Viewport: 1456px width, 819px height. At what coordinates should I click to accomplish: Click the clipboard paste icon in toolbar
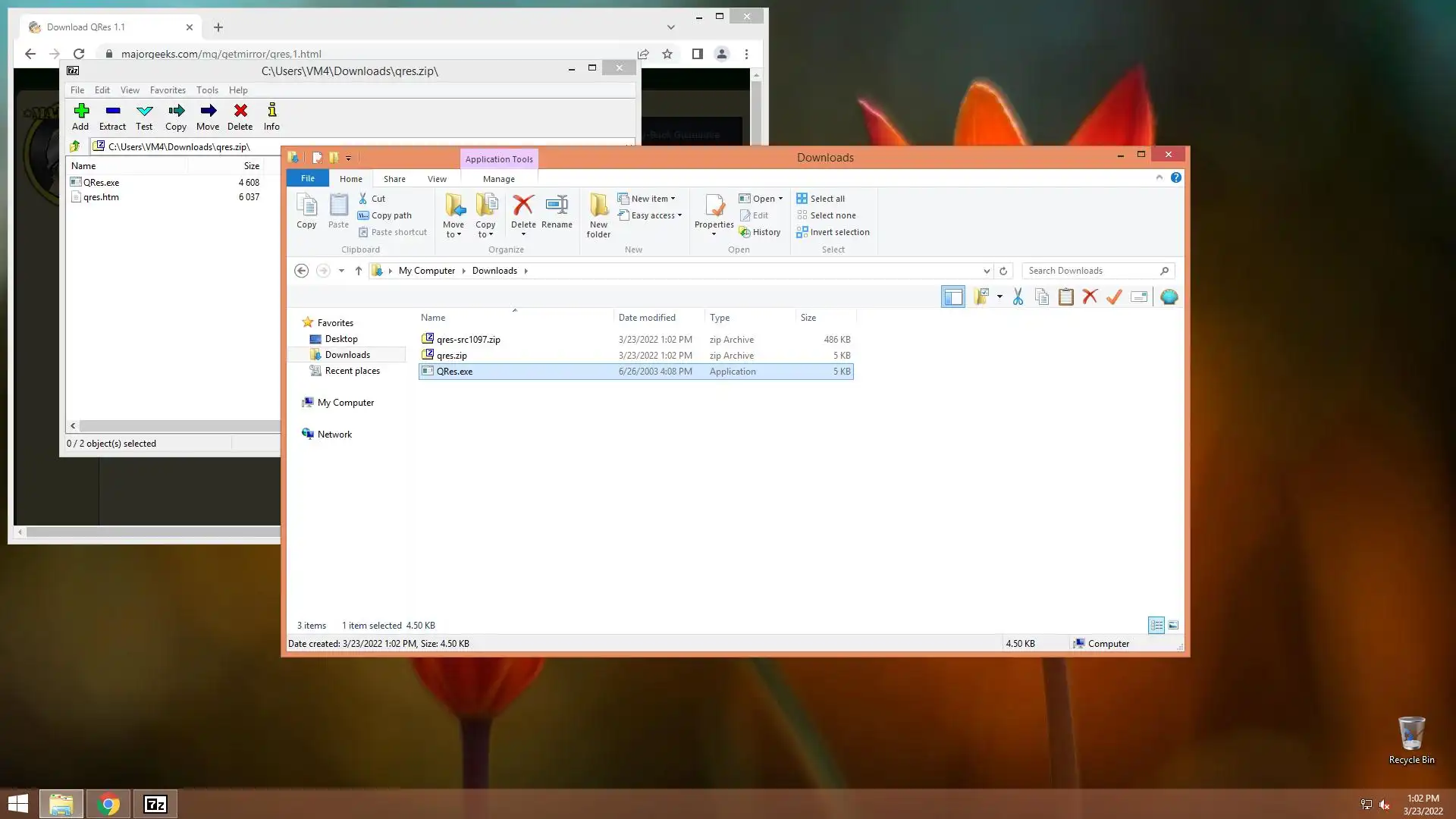[x=1065, y=297]
